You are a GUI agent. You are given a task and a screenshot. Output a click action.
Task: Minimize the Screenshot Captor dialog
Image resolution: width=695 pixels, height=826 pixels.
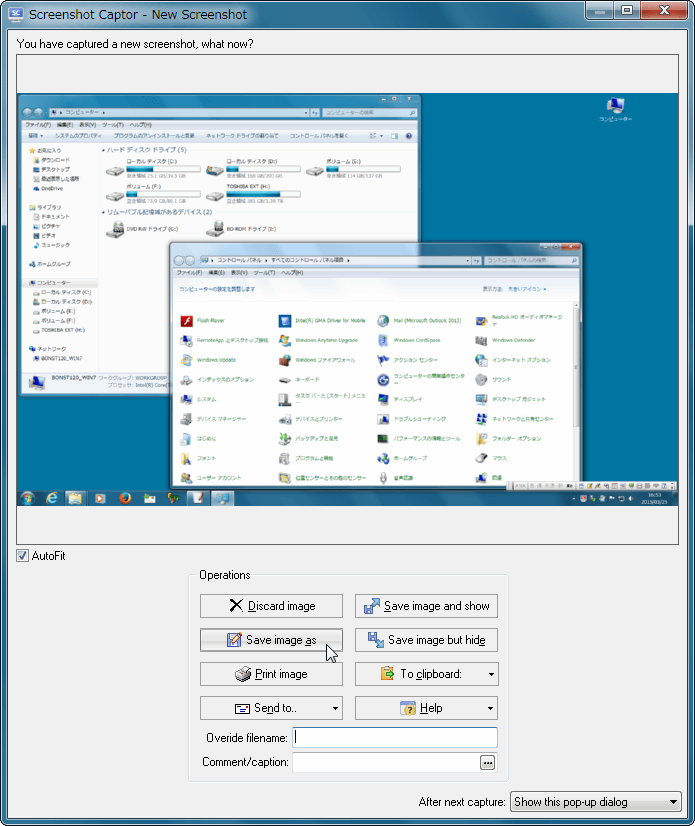[x=599, y=10]
